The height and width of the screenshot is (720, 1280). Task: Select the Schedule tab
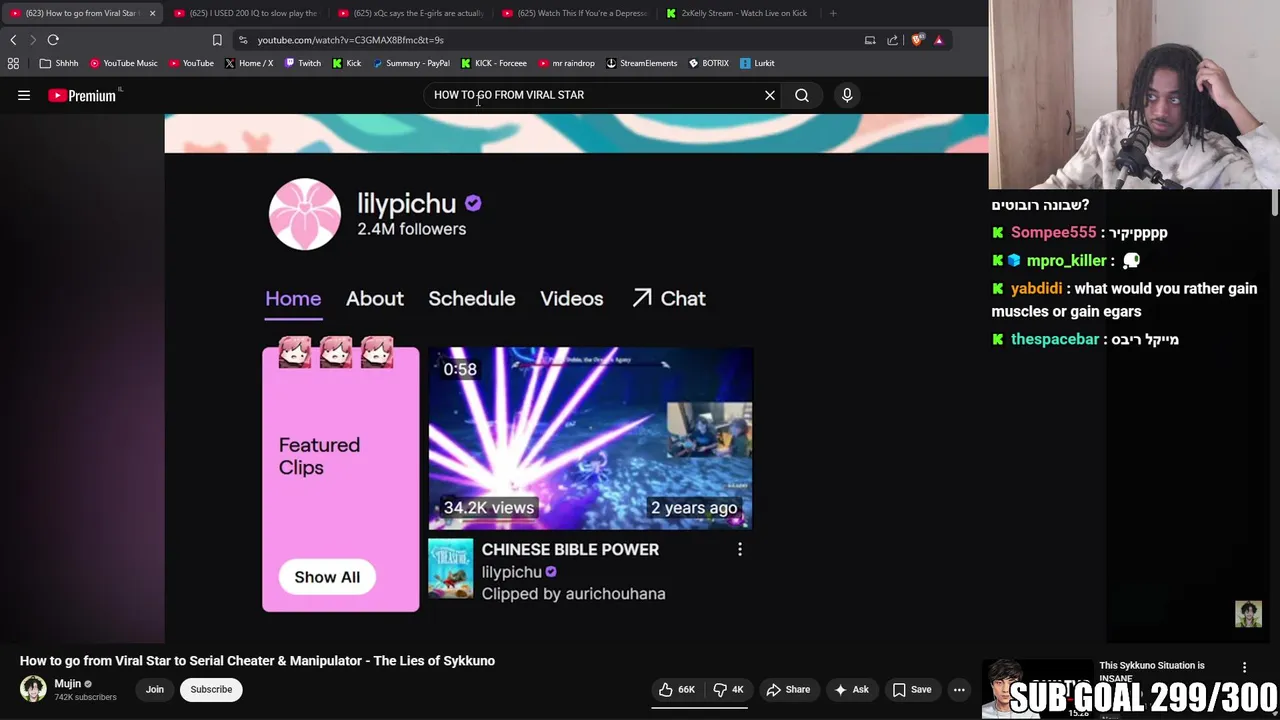tap(472, 298)
